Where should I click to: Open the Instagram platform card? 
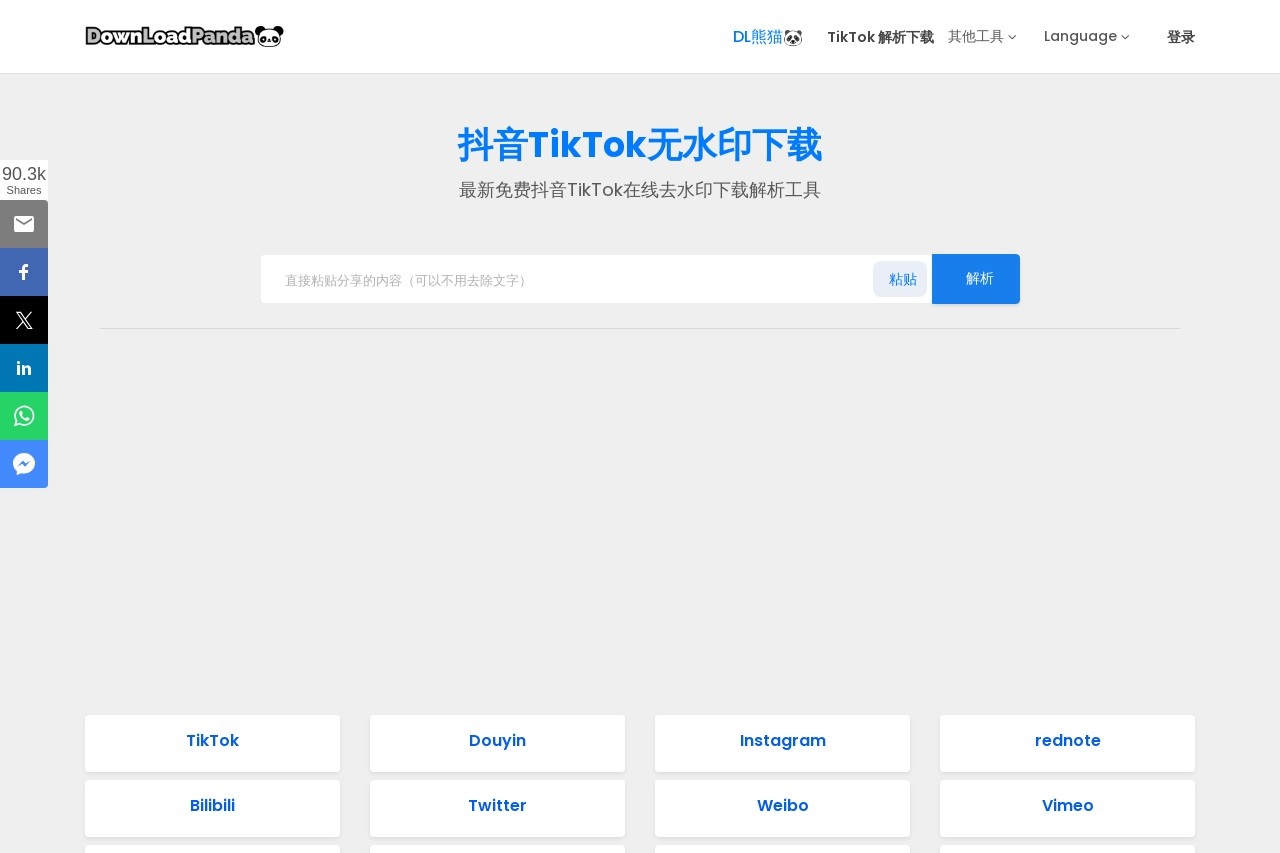(782, 742)
